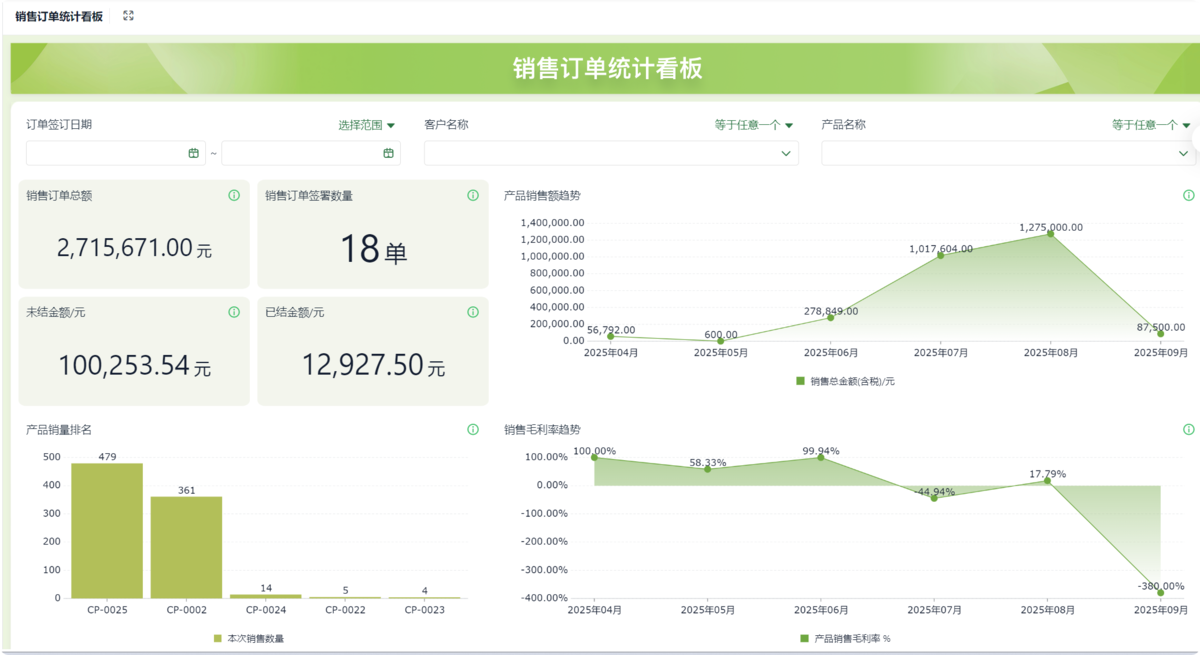Viewport: 1200px width, 655px height.
Task: Click info icon of 销售毛利率趋势 chart
Action: tap(1189, 430)
